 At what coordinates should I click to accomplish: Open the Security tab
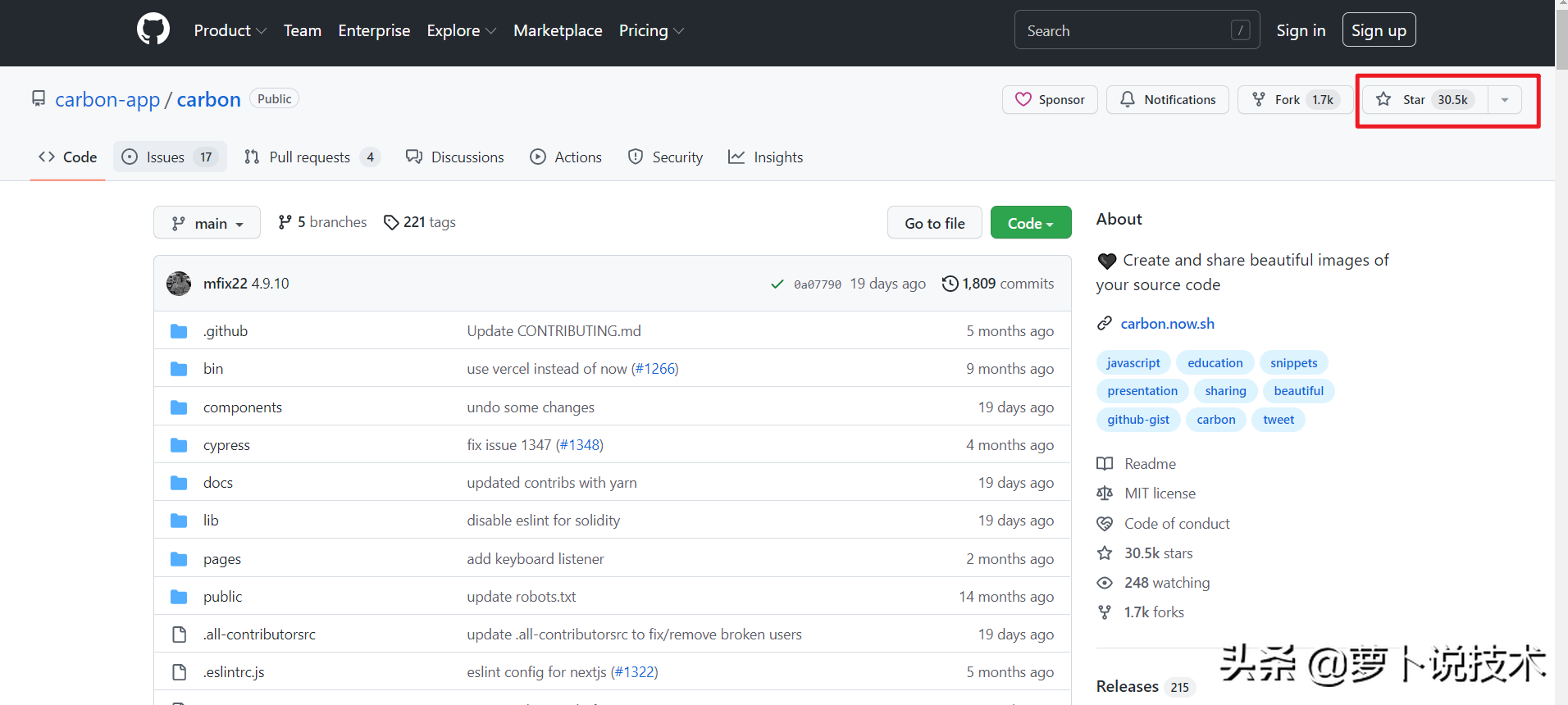click(666, 157)
